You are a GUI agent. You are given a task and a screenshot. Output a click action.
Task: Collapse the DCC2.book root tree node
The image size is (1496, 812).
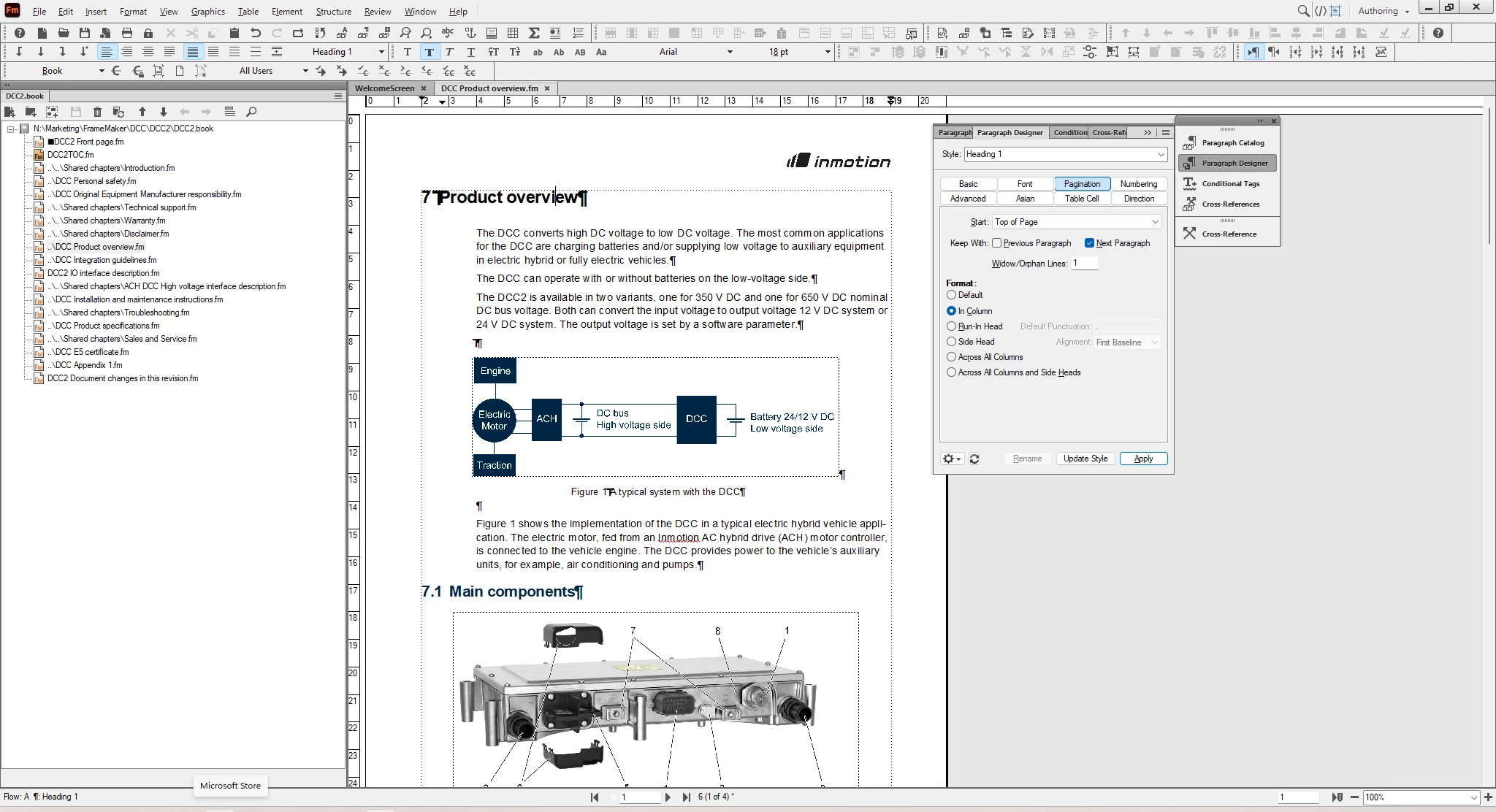coord(11,129)
